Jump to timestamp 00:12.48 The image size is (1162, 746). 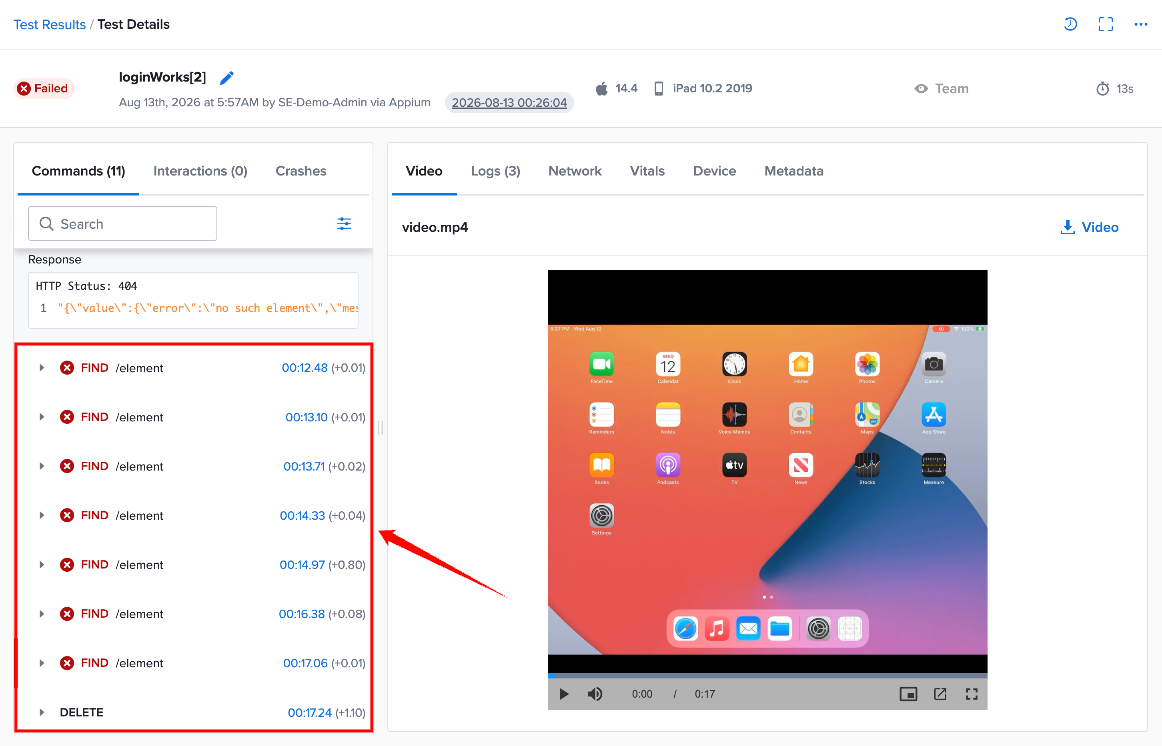305,367
